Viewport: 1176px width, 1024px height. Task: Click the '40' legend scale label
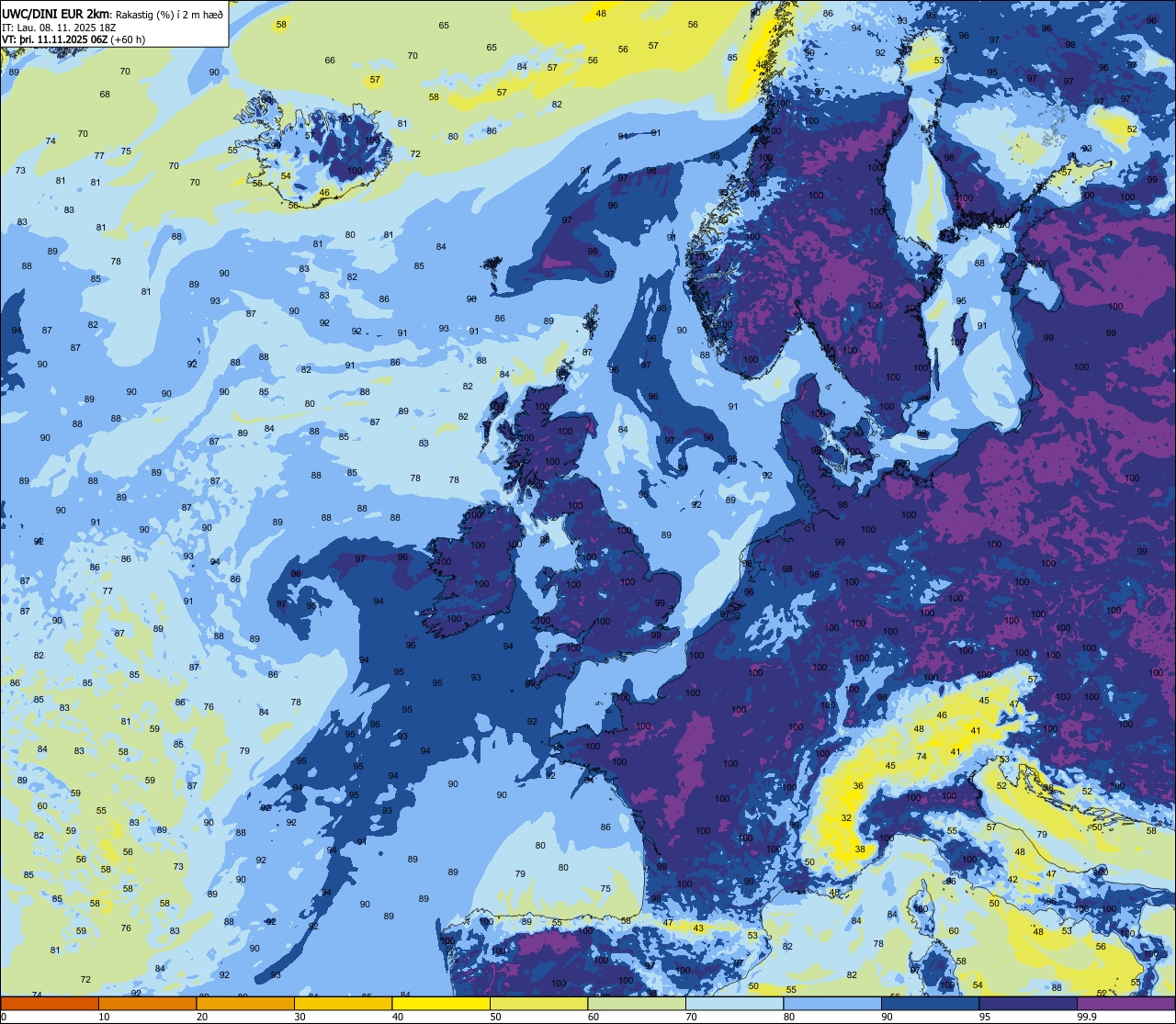coord(398,1017)
